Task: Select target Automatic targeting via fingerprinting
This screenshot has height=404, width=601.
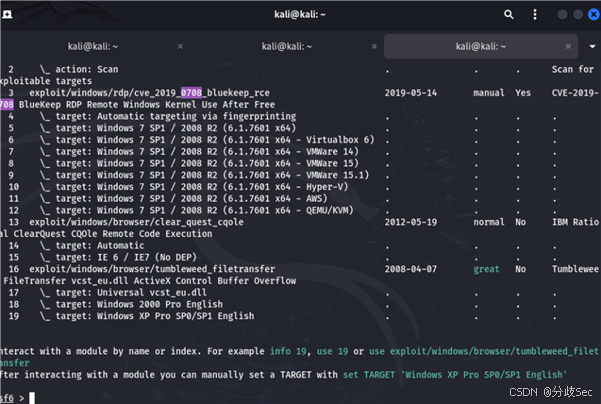Action: pyautogui.click(x=176, y=116)
